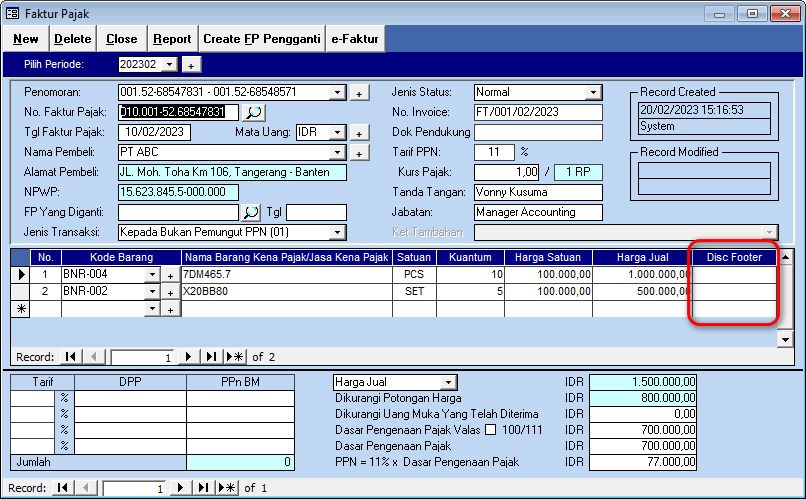The width and height of the screenshot is (806, 499).
Task: Toggle the 100/111 checkbox
Action: (489, 430)
